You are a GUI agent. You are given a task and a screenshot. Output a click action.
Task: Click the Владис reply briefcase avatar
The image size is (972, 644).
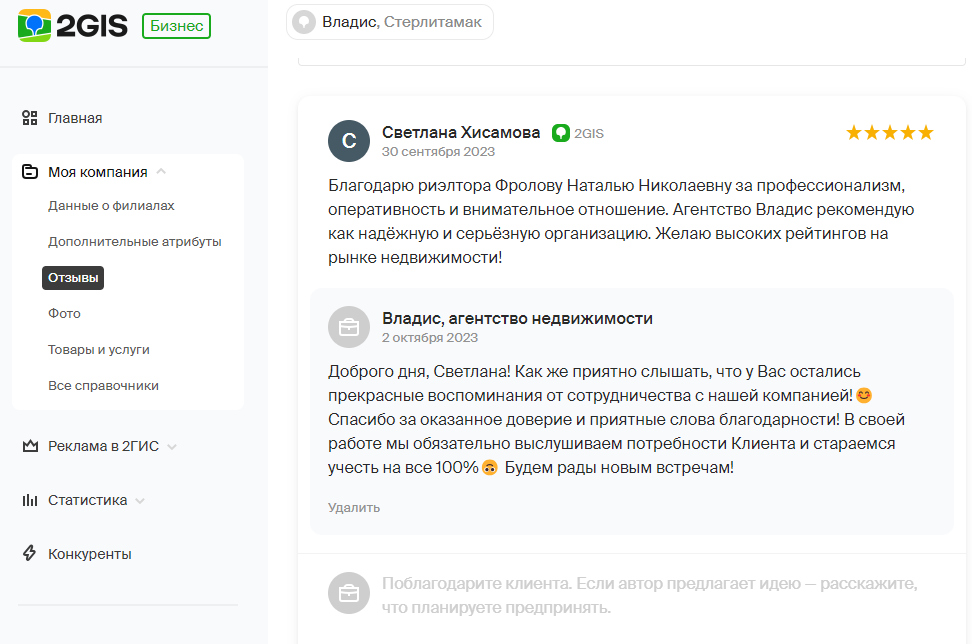coord(349,327)
